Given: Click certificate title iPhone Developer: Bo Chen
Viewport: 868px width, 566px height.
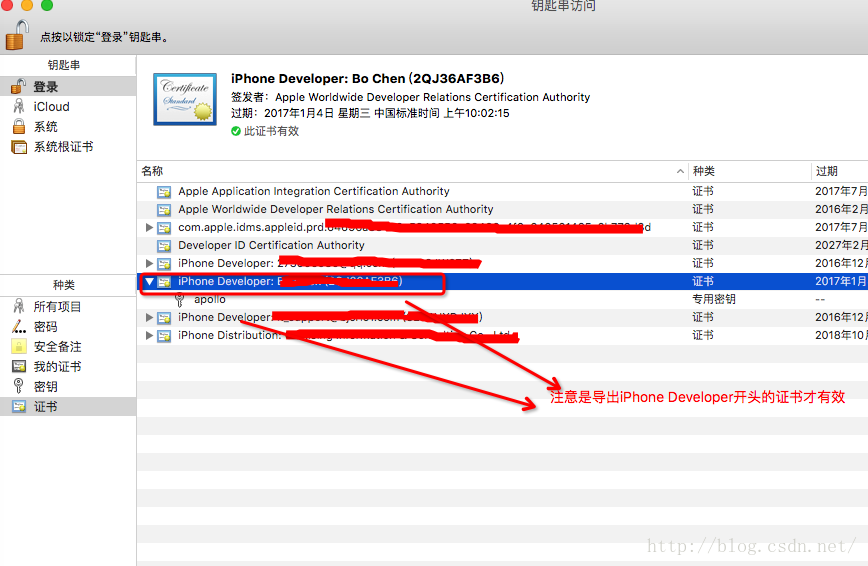Looking at the screenshot, I should point(368,79).
